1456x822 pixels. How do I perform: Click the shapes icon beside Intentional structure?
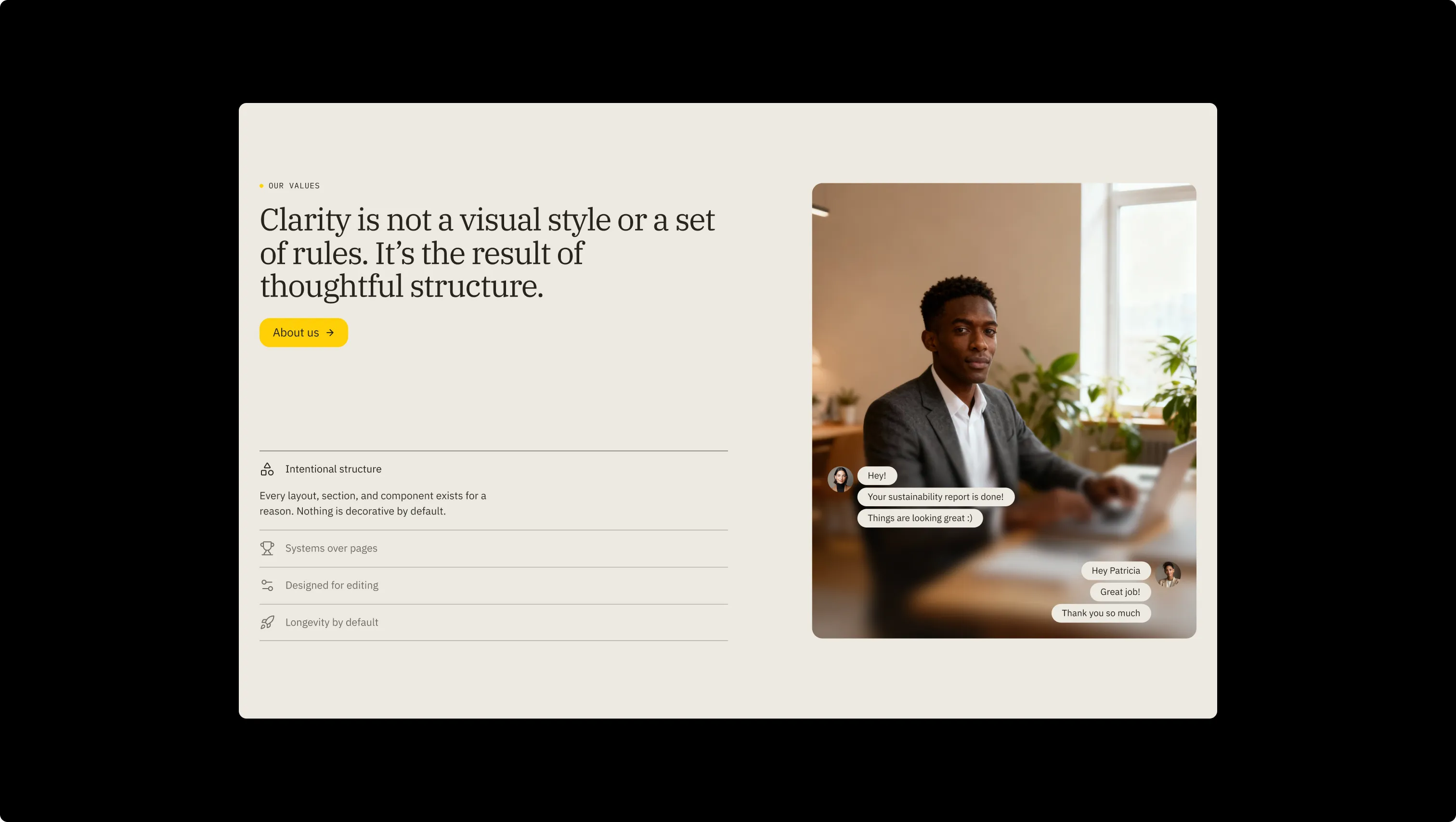click(267, 469)
